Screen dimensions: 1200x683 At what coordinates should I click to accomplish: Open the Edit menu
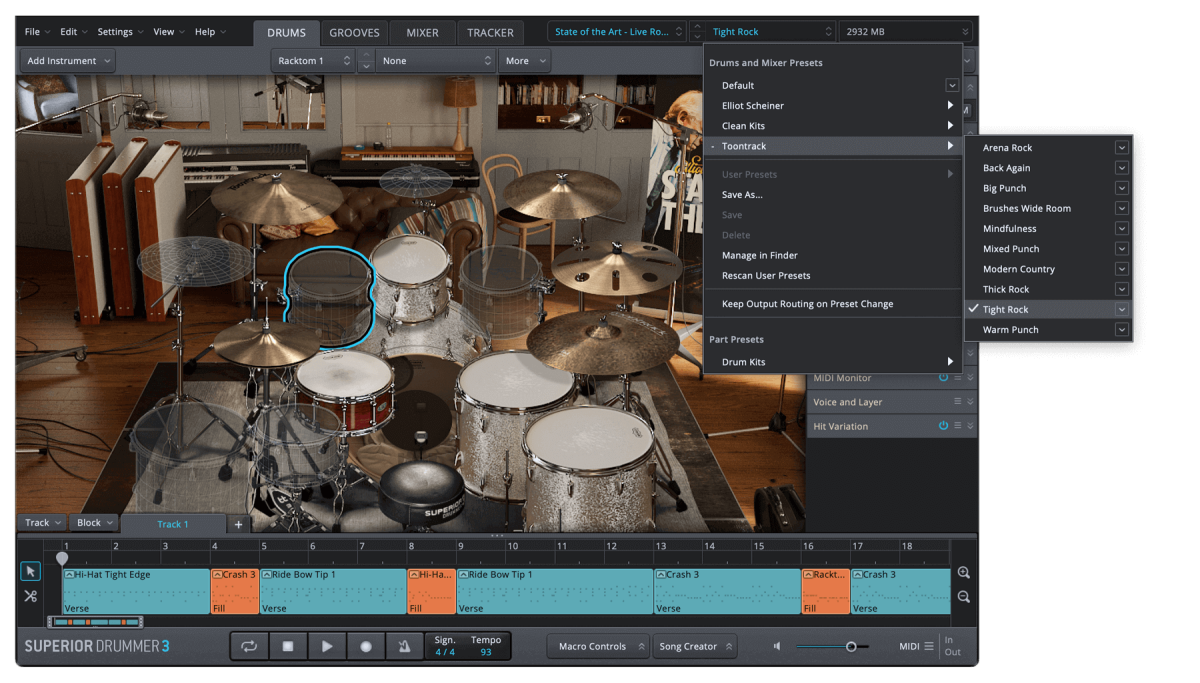tap(73, 32)
